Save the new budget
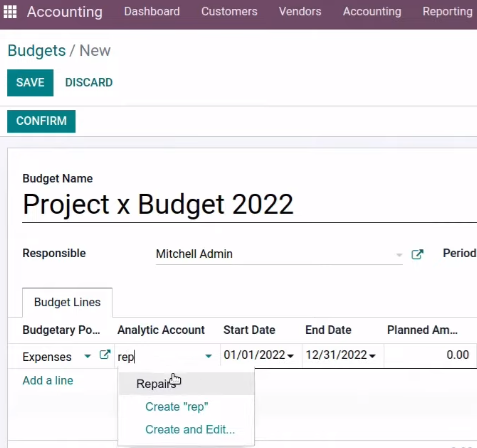The height and width of the screenshot is (448, 477). click(x=30, y=83)
